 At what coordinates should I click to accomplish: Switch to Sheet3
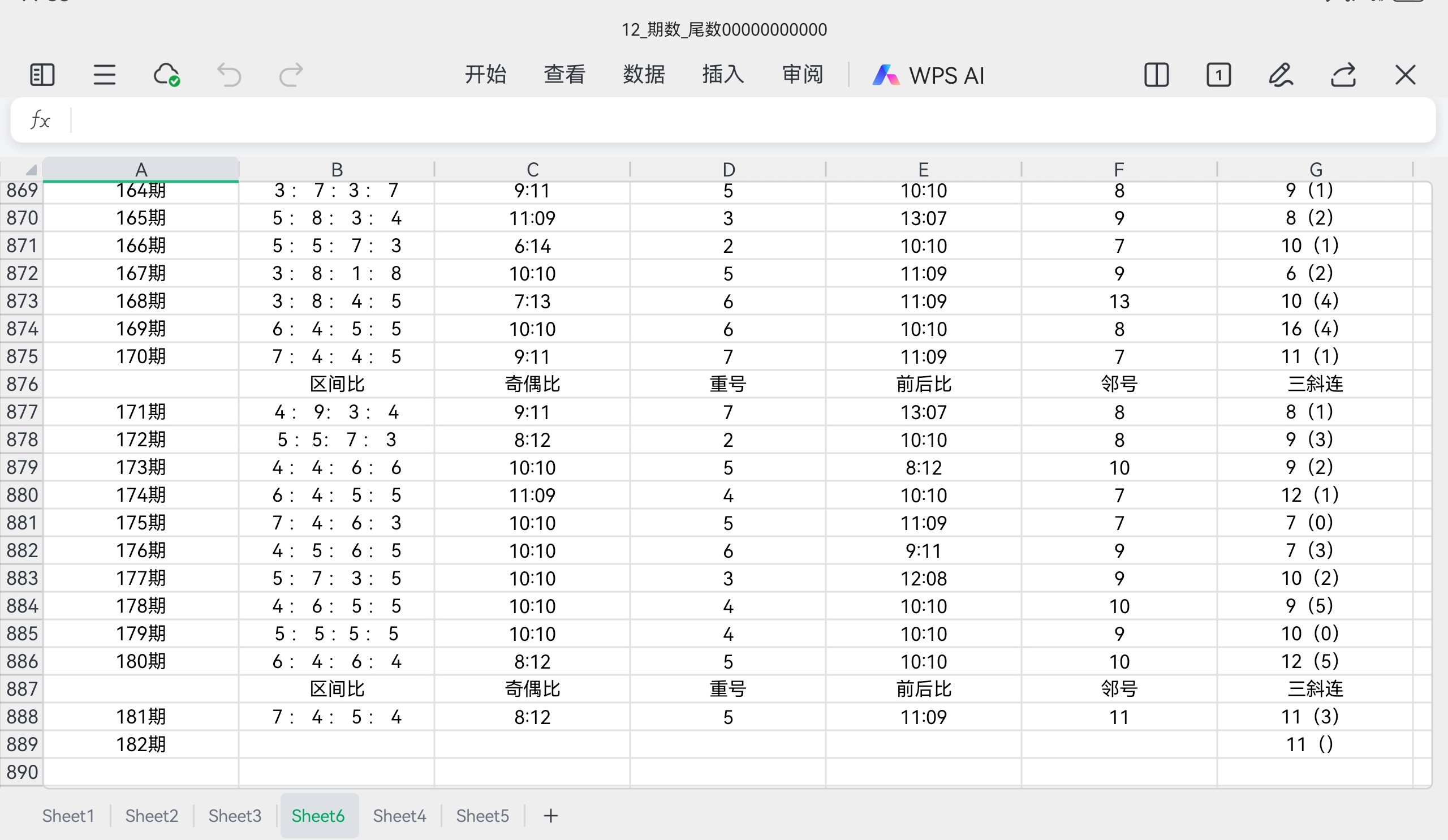[x=234, y=816]
